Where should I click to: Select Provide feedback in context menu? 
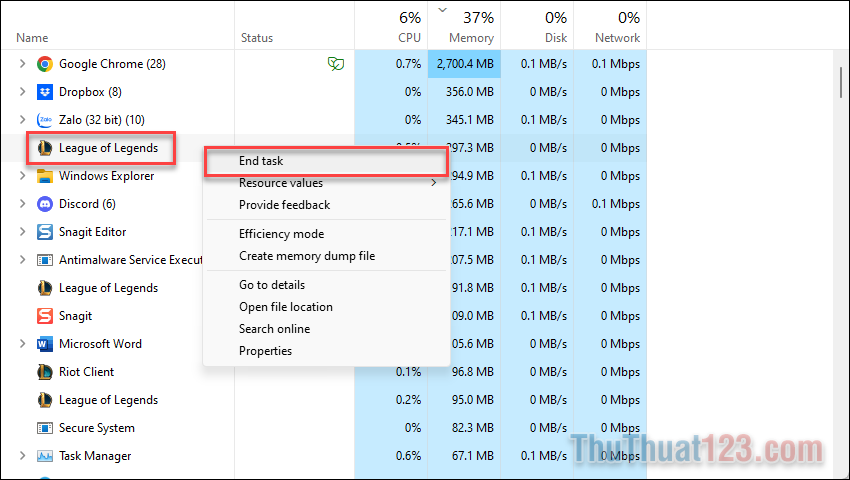(x=326, y=205)
